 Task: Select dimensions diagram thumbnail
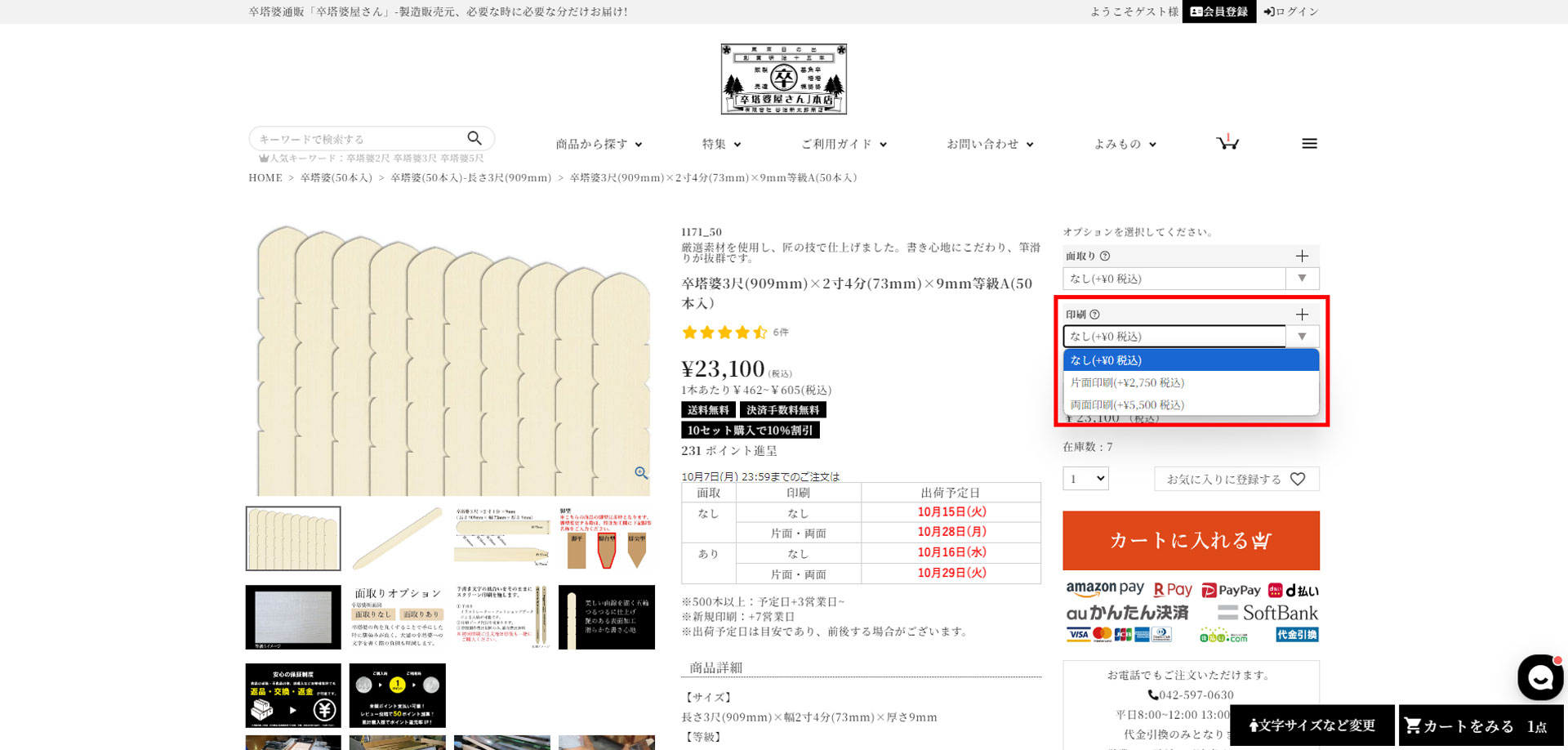pyautogui.click(x=501, y=538)
